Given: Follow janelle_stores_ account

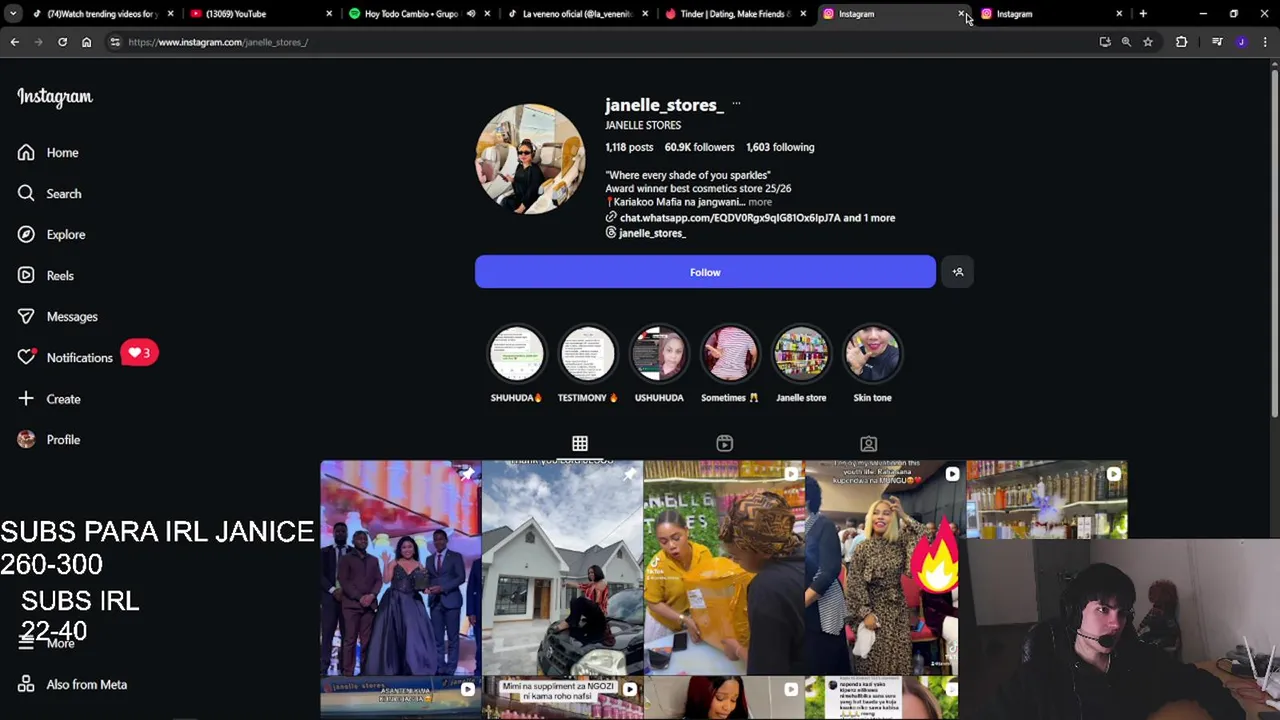Looking at the screenshot, I should click(x=705, y=272).
